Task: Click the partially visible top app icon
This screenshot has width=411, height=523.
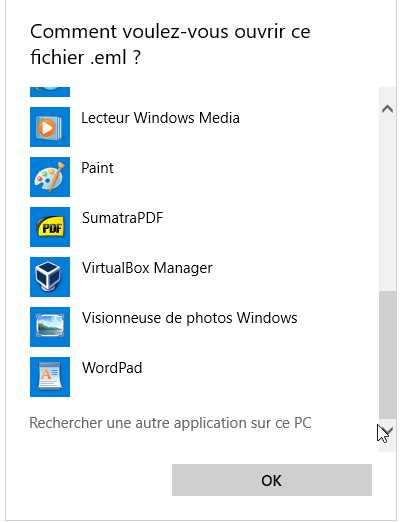Action: [50, 92]
